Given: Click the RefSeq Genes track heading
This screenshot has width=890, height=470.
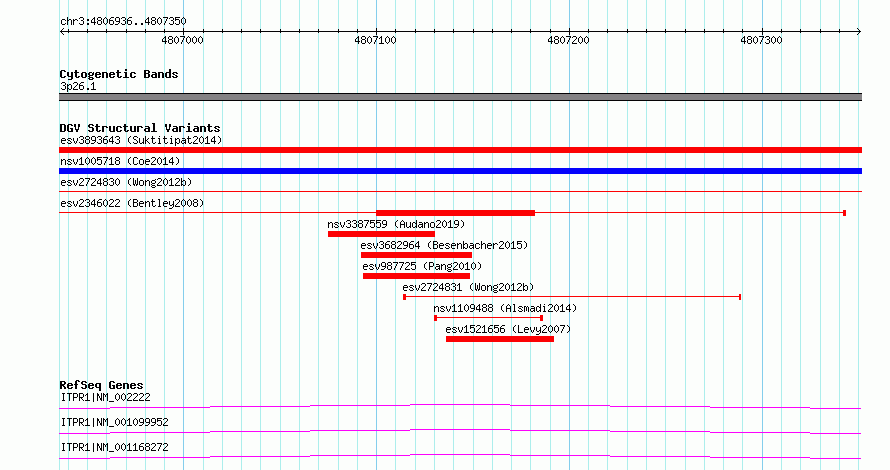Looking at the screenshot, I should click(x=101, y=385).
